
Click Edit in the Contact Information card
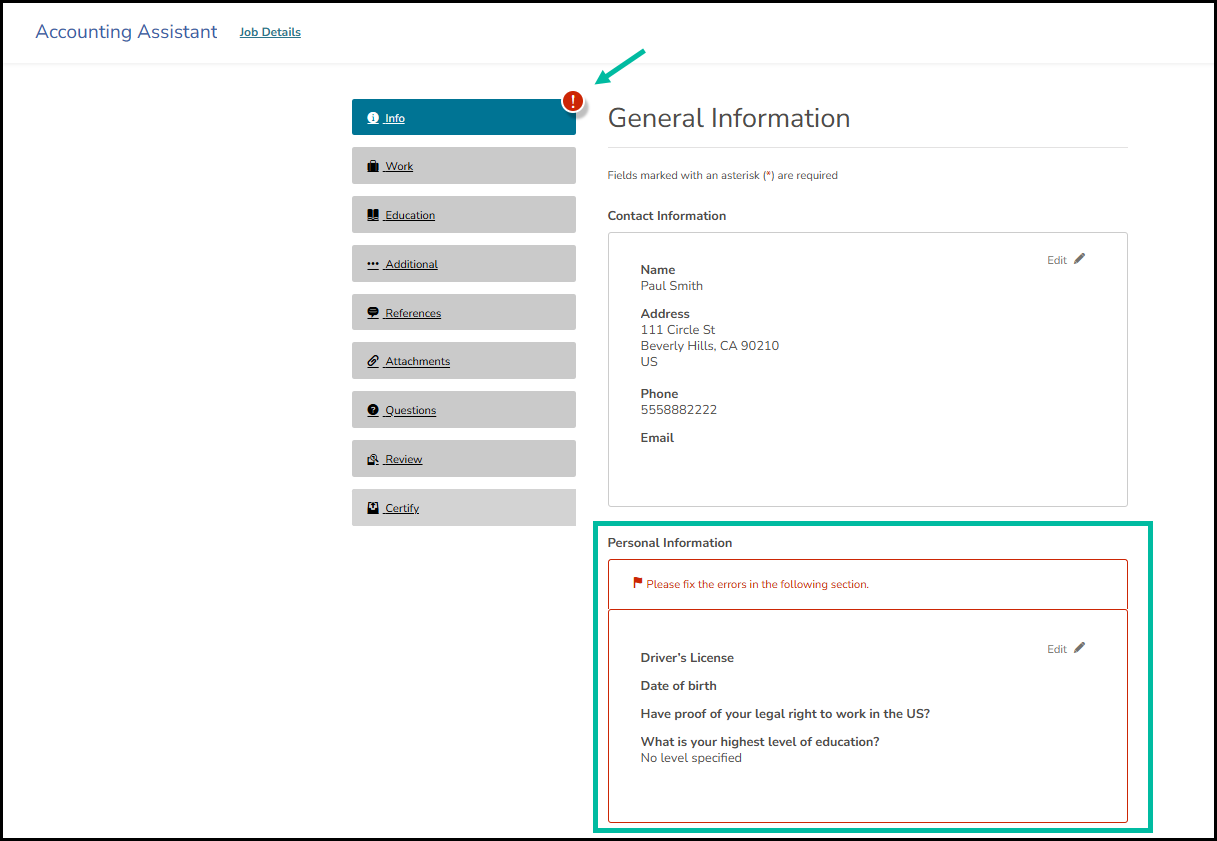[1057, 259]
